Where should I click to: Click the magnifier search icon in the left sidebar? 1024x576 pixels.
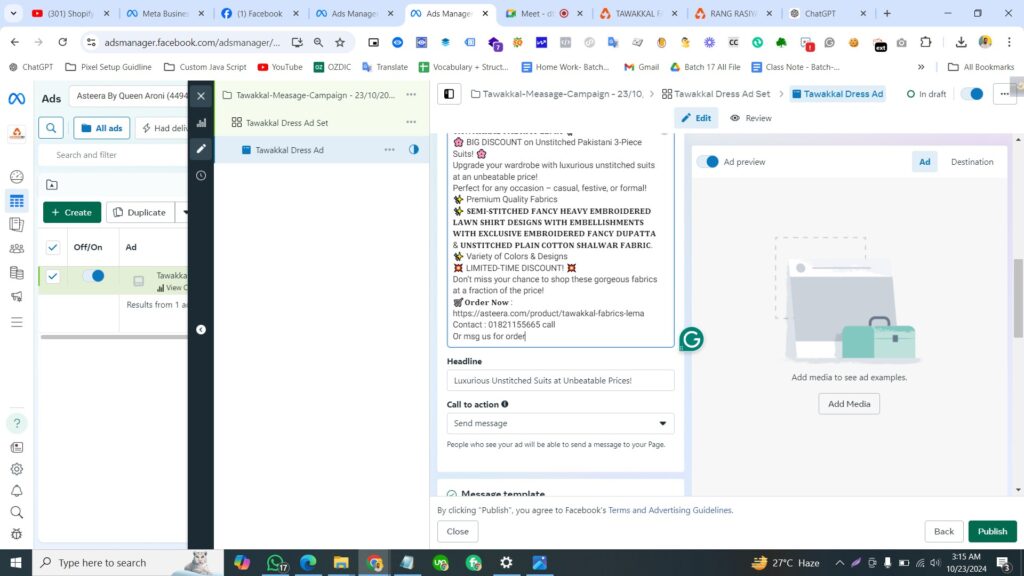coord(17,513)
